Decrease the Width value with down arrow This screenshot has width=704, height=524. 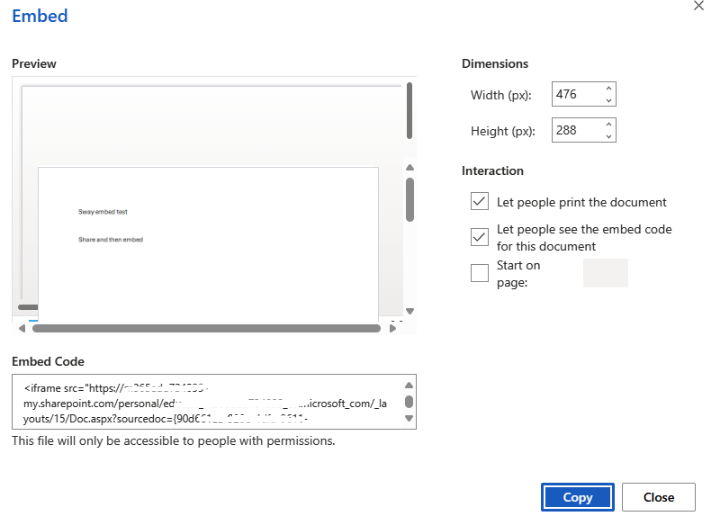608,100
